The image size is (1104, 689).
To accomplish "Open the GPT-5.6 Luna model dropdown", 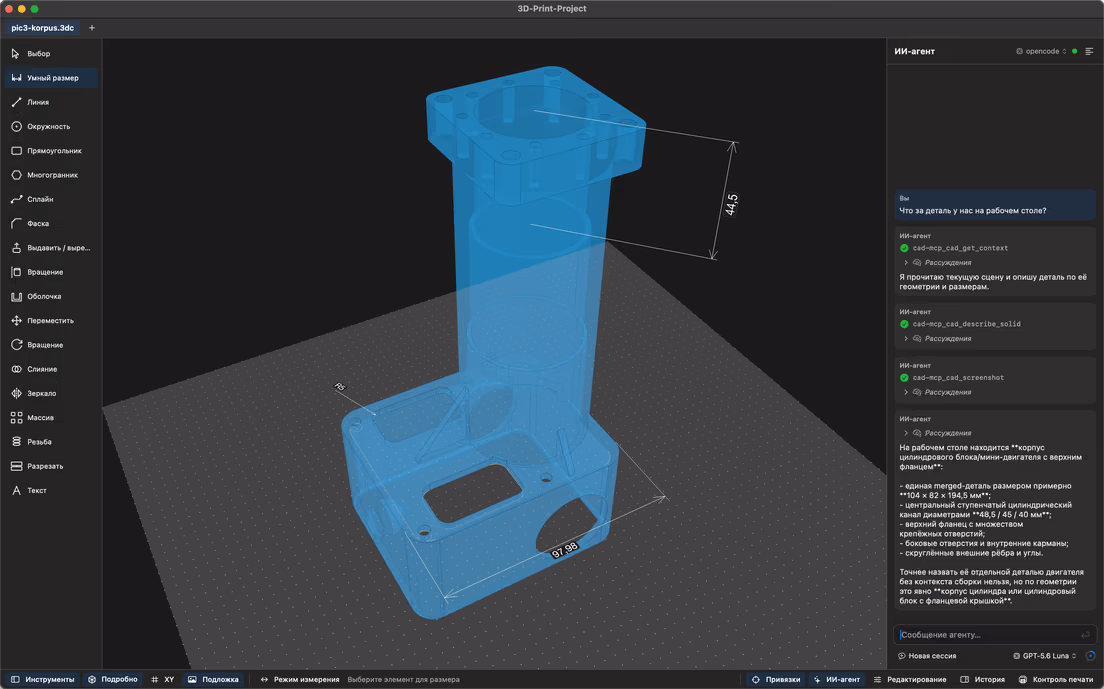I will [x=1045, y=656].
